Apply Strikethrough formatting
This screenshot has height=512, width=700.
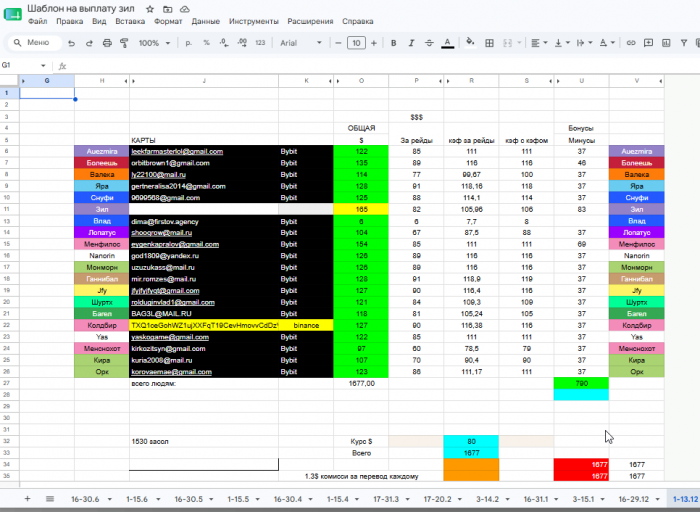[x=429, y=43]
